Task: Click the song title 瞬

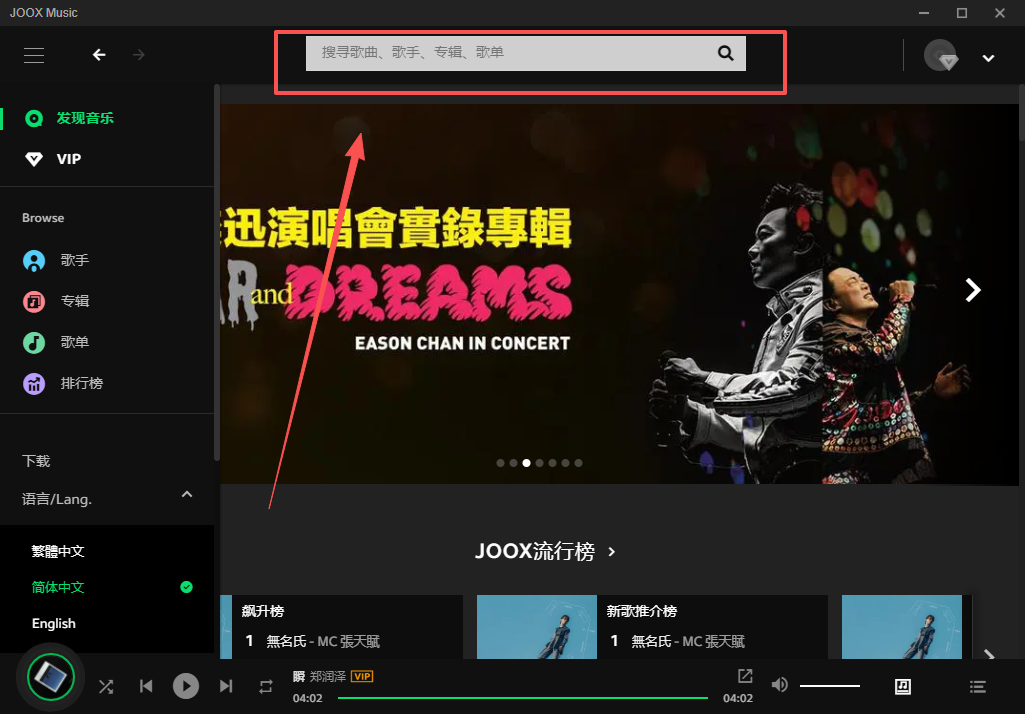Action: click(299, 676)
